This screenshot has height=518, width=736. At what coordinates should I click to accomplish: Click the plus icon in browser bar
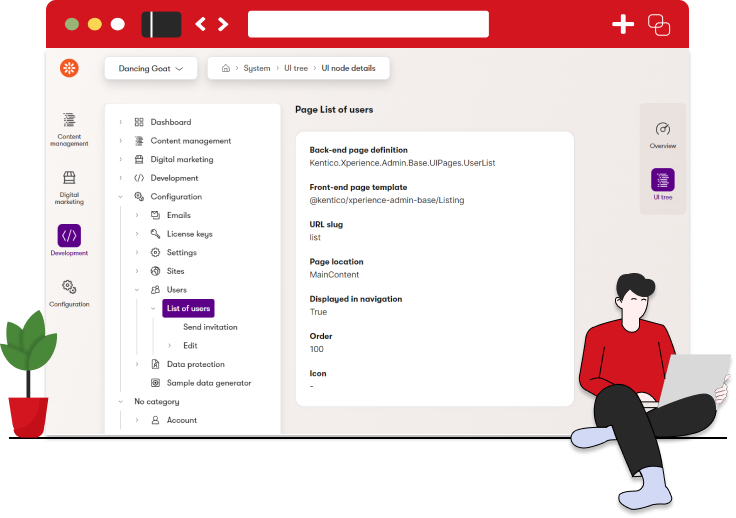pyautogui.click(x=623, y=24)
